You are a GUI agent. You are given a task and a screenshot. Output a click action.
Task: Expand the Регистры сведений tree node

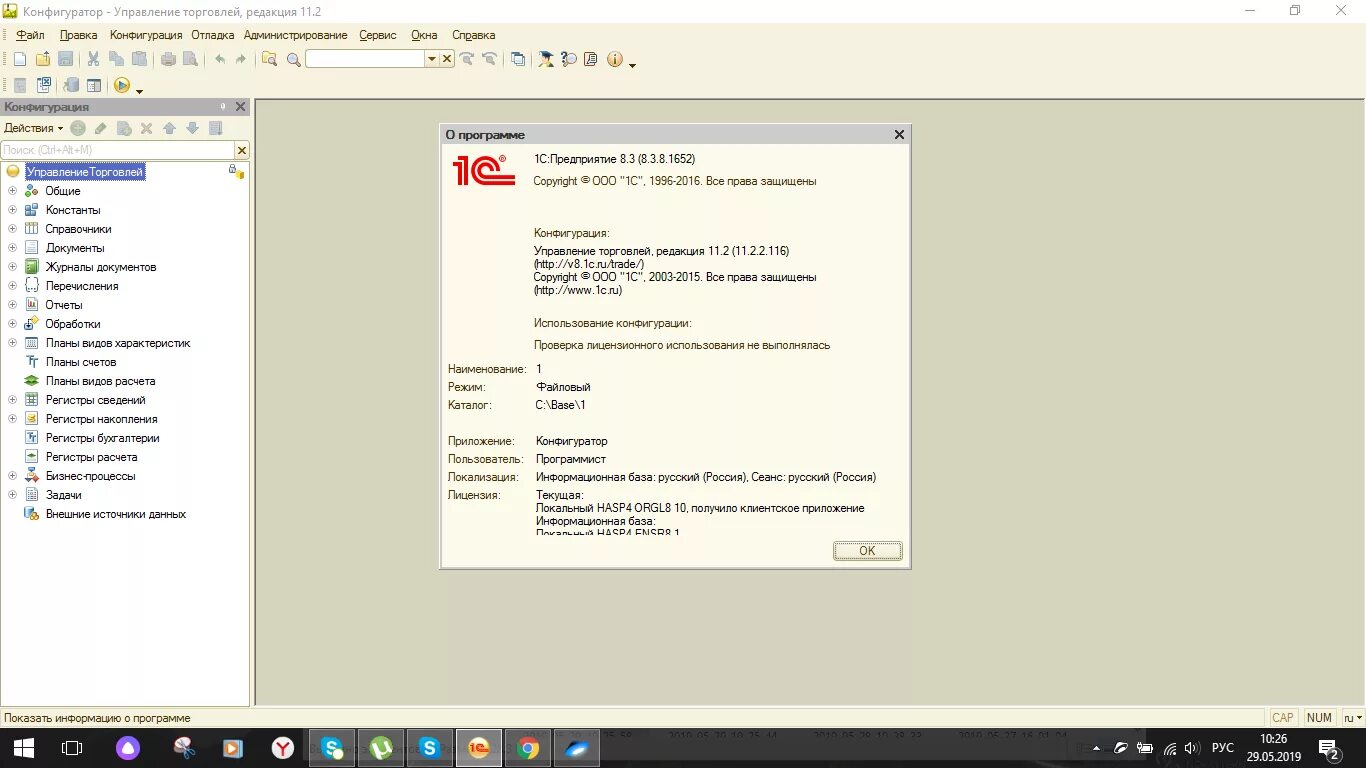tap(12, 400)
